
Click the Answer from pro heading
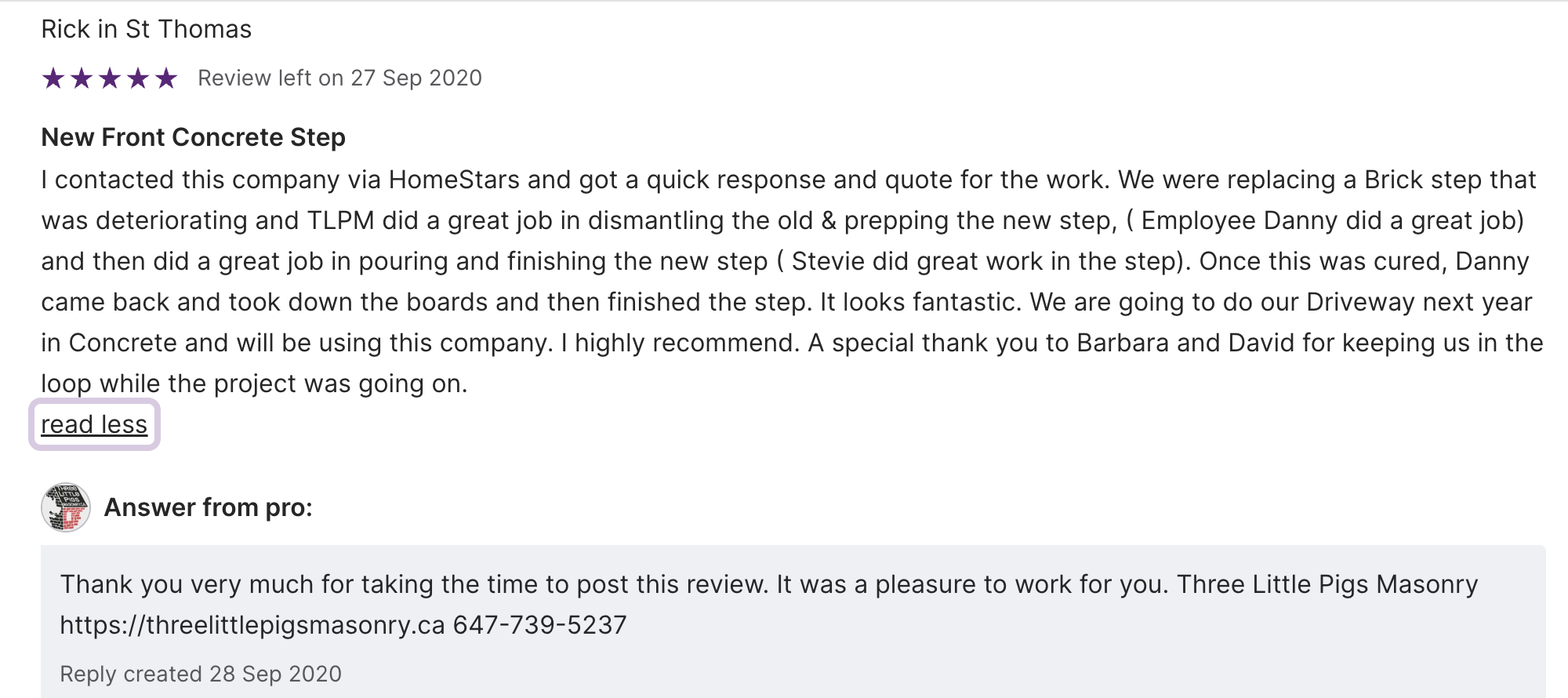[x=209, y=507]
